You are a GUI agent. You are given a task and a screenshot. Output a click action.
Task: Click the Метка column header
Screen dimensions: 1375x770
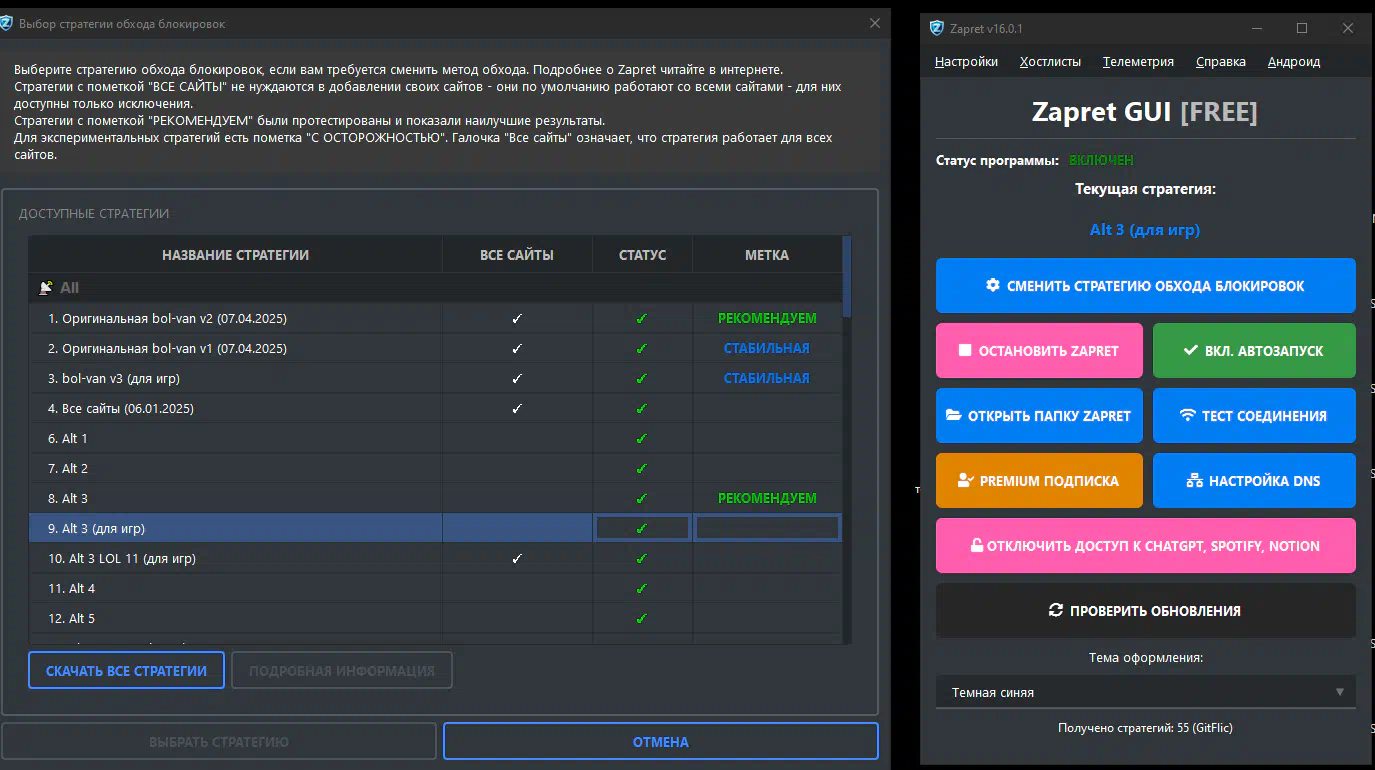[767, 255]
